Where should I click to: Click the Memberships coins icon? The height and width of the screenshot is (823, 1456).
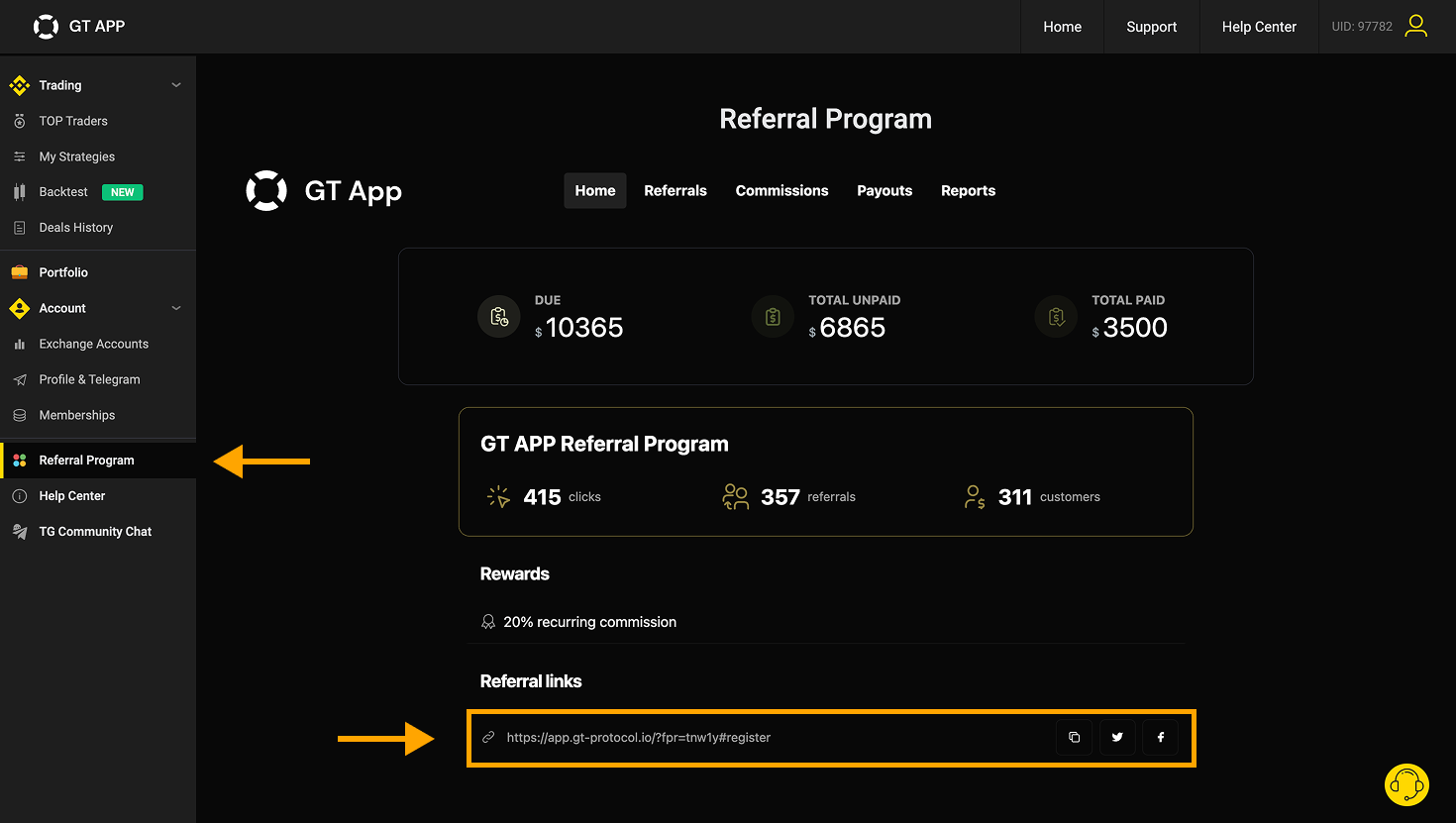tap(19, 415)
